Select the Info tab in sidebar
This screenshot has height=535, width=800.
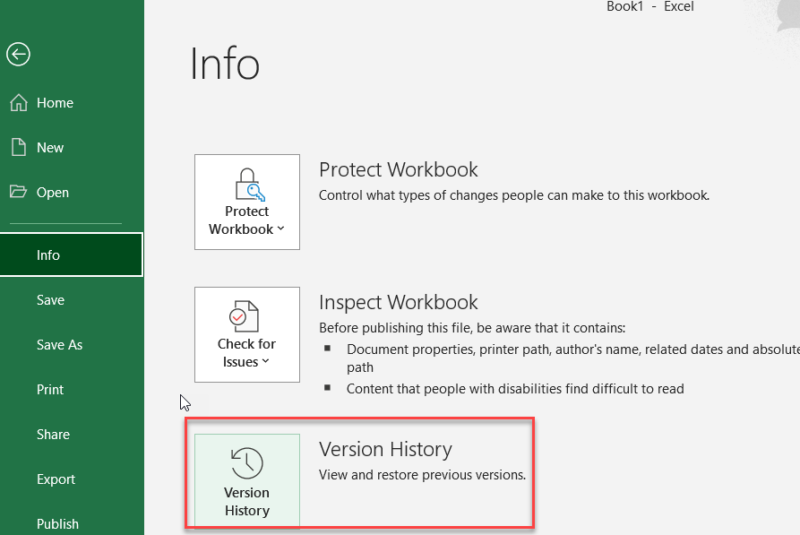(48, 255)
